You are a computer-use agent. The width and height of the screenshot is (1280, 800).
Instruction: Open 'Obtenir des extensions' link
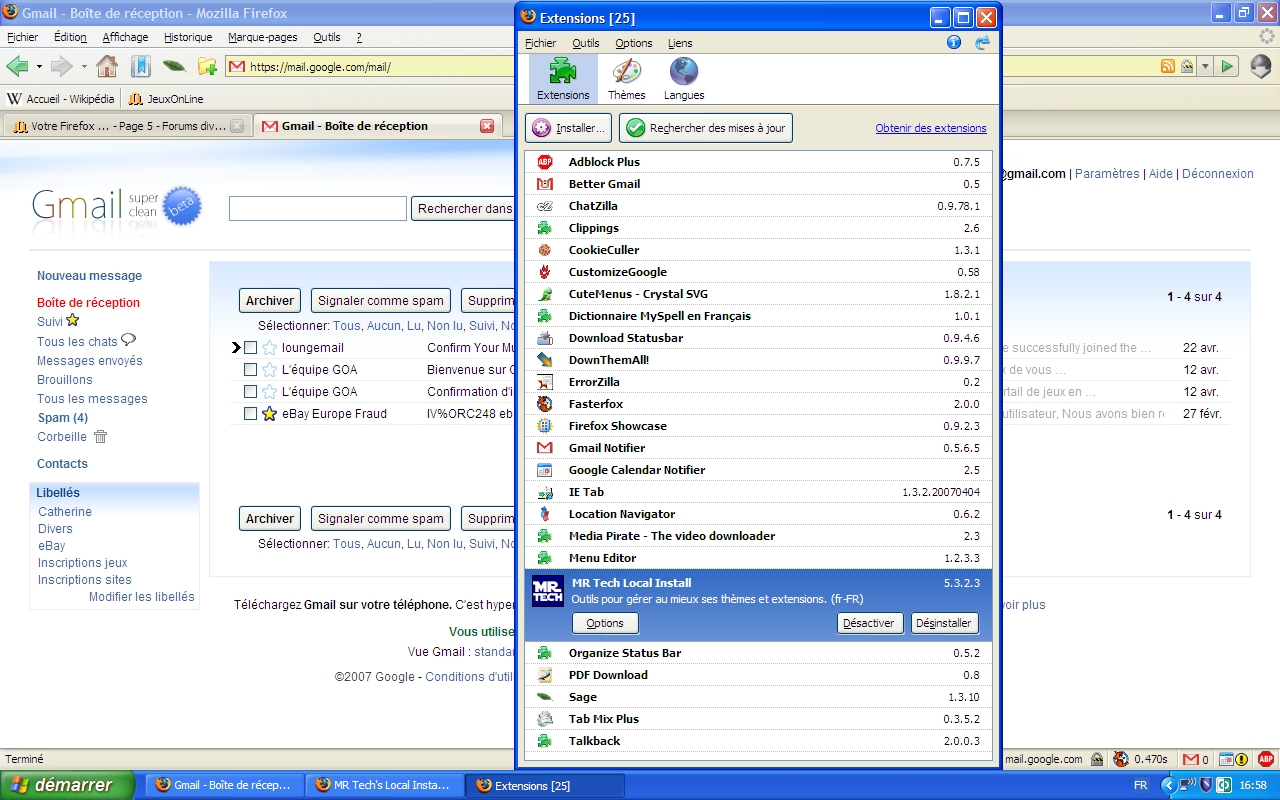click(x=931, y=128)
